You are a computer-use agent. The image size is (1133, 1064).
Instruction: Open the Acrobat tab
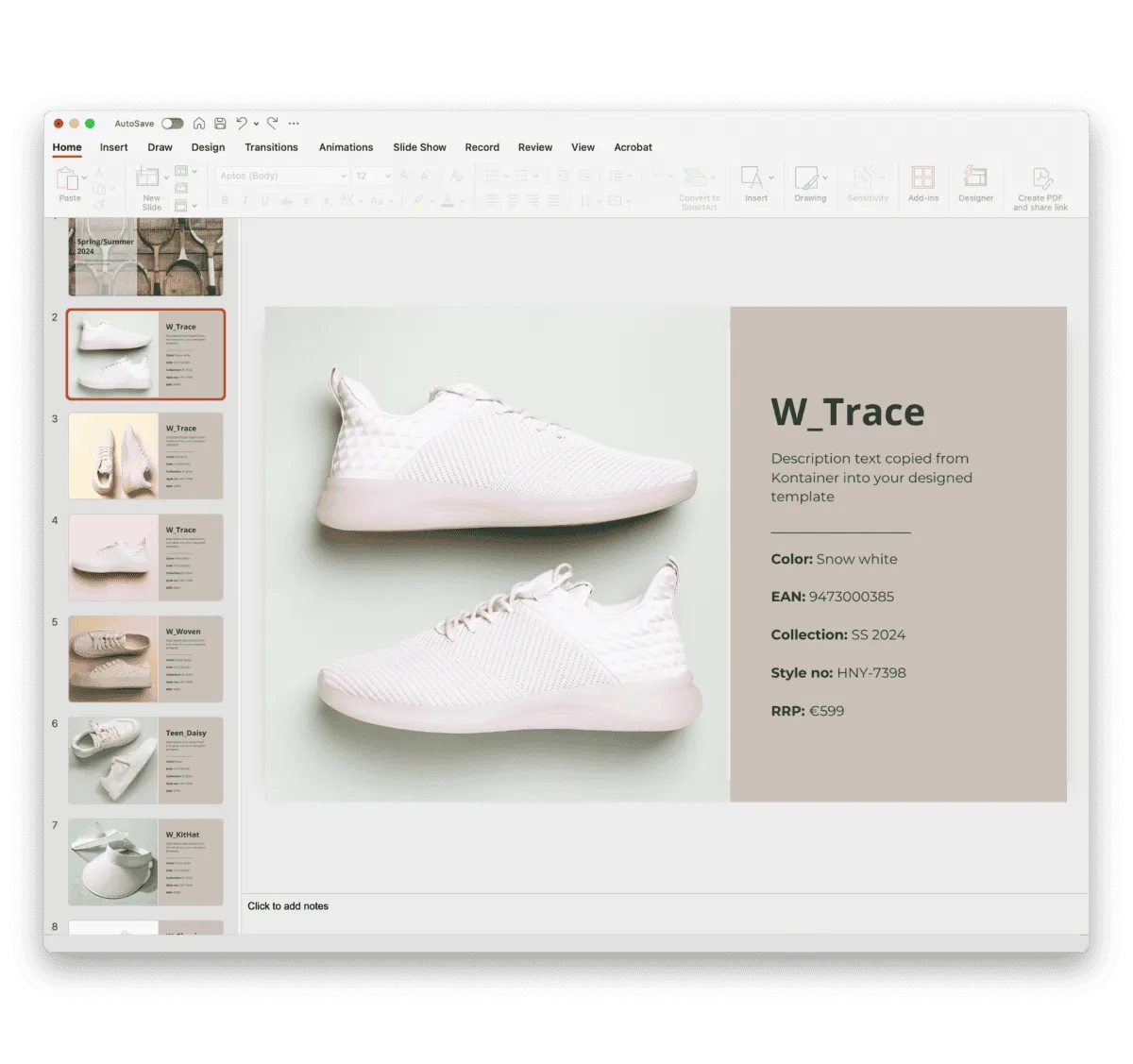coord(633,147)
